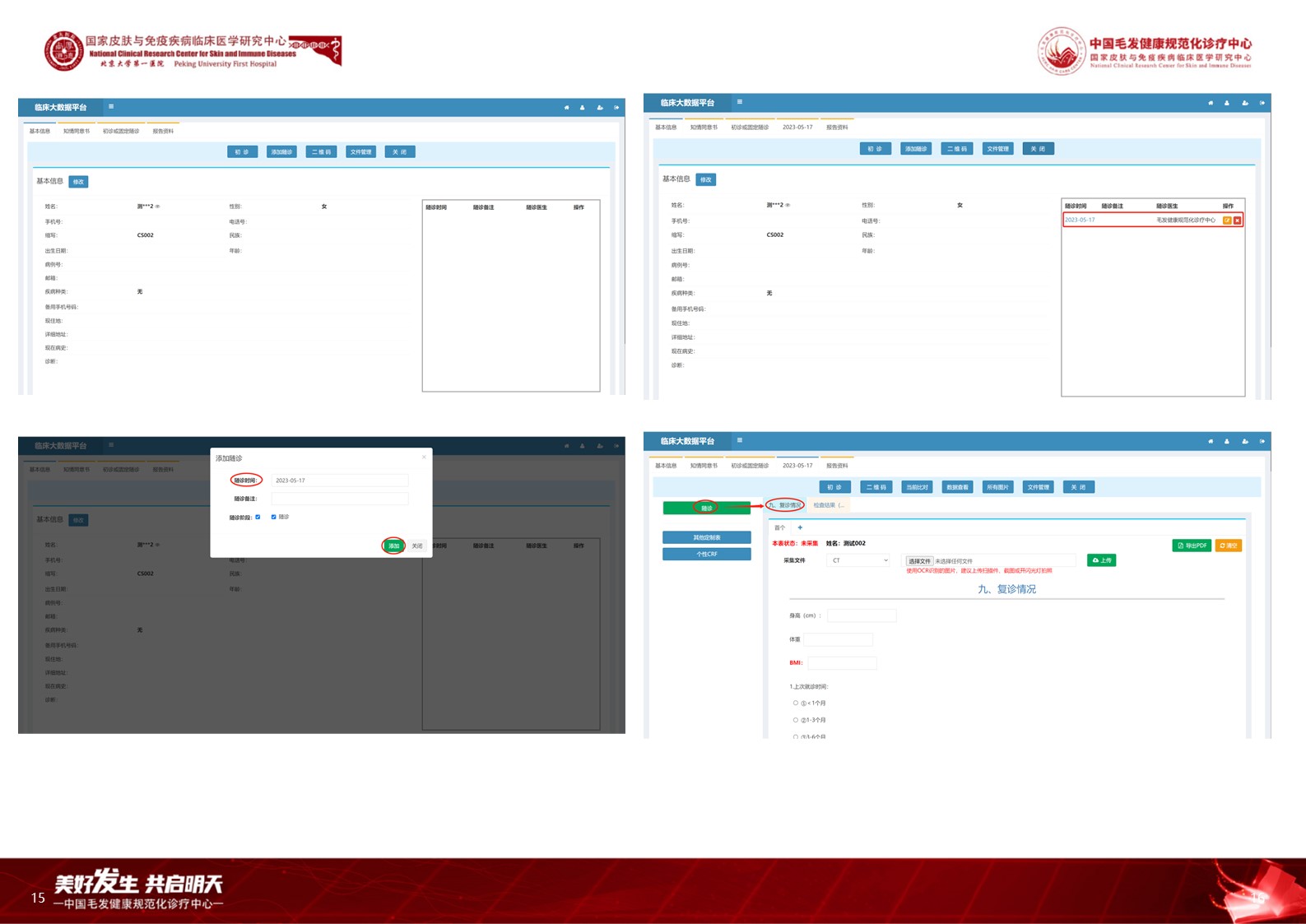
Task: Click the 数据查看 toolbar button
Action: (957, 487)
